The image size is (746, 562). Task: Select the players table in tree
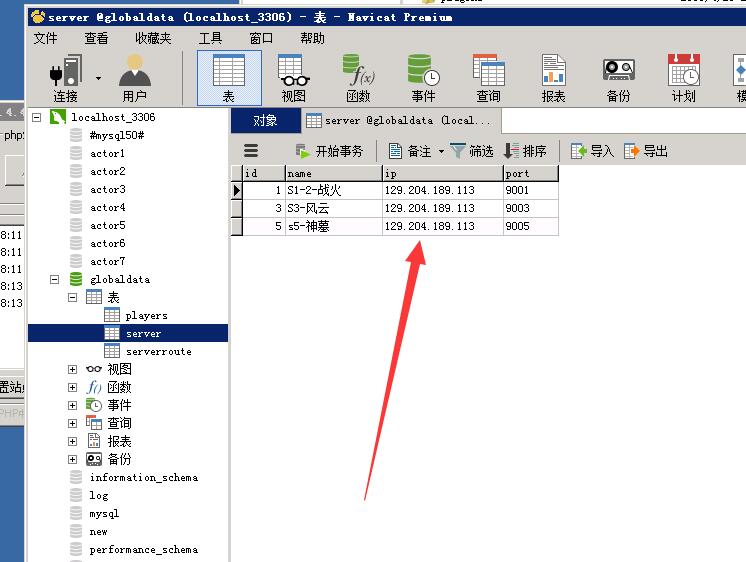(146, 315)
